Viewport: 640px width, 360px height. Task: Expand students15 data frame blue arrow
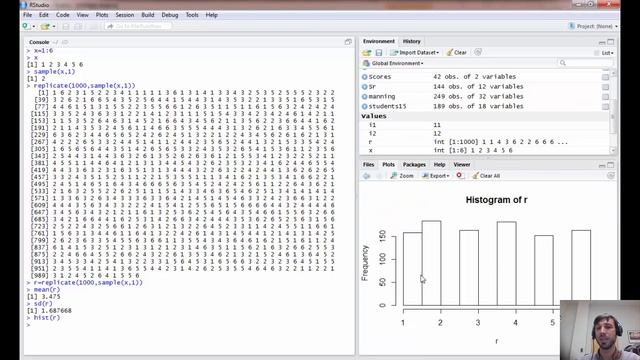(364, 106)
